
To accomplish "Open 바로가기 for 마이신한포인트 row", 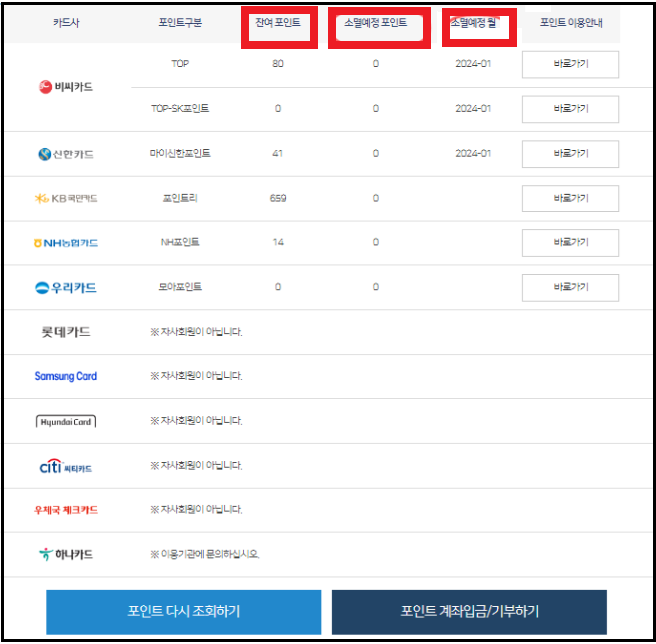I will [570, 154].
